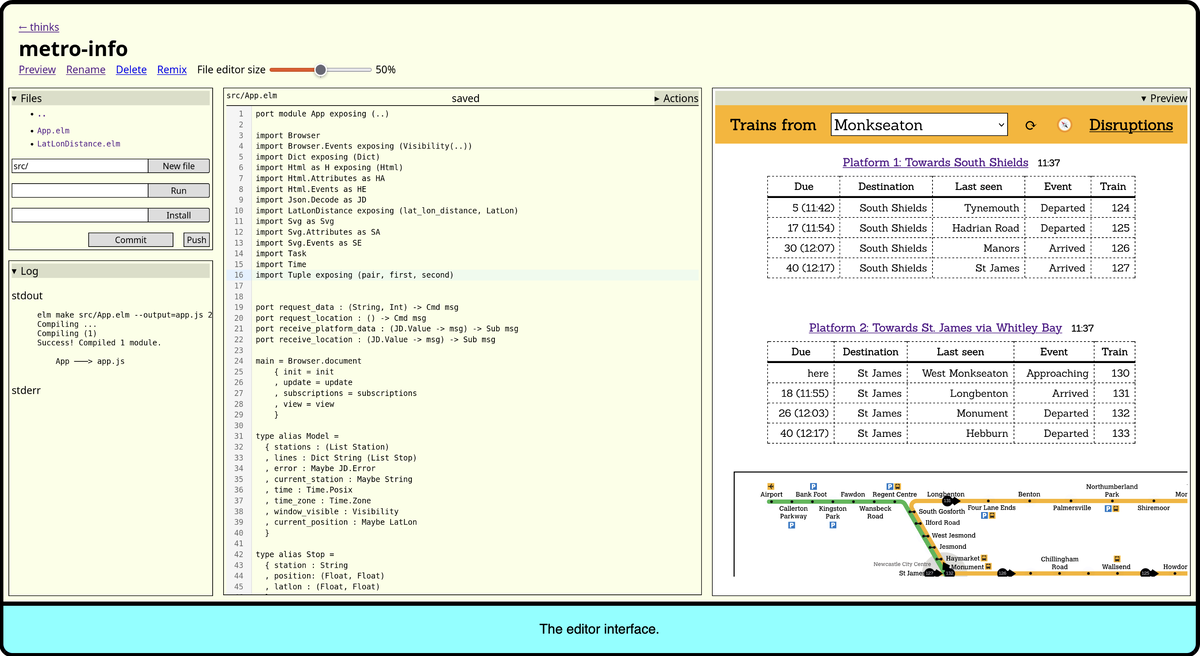The image size is (1200, 656).
Task: Go to the parent directory entry
Action: pyautogui.click(x=42, y=116)
